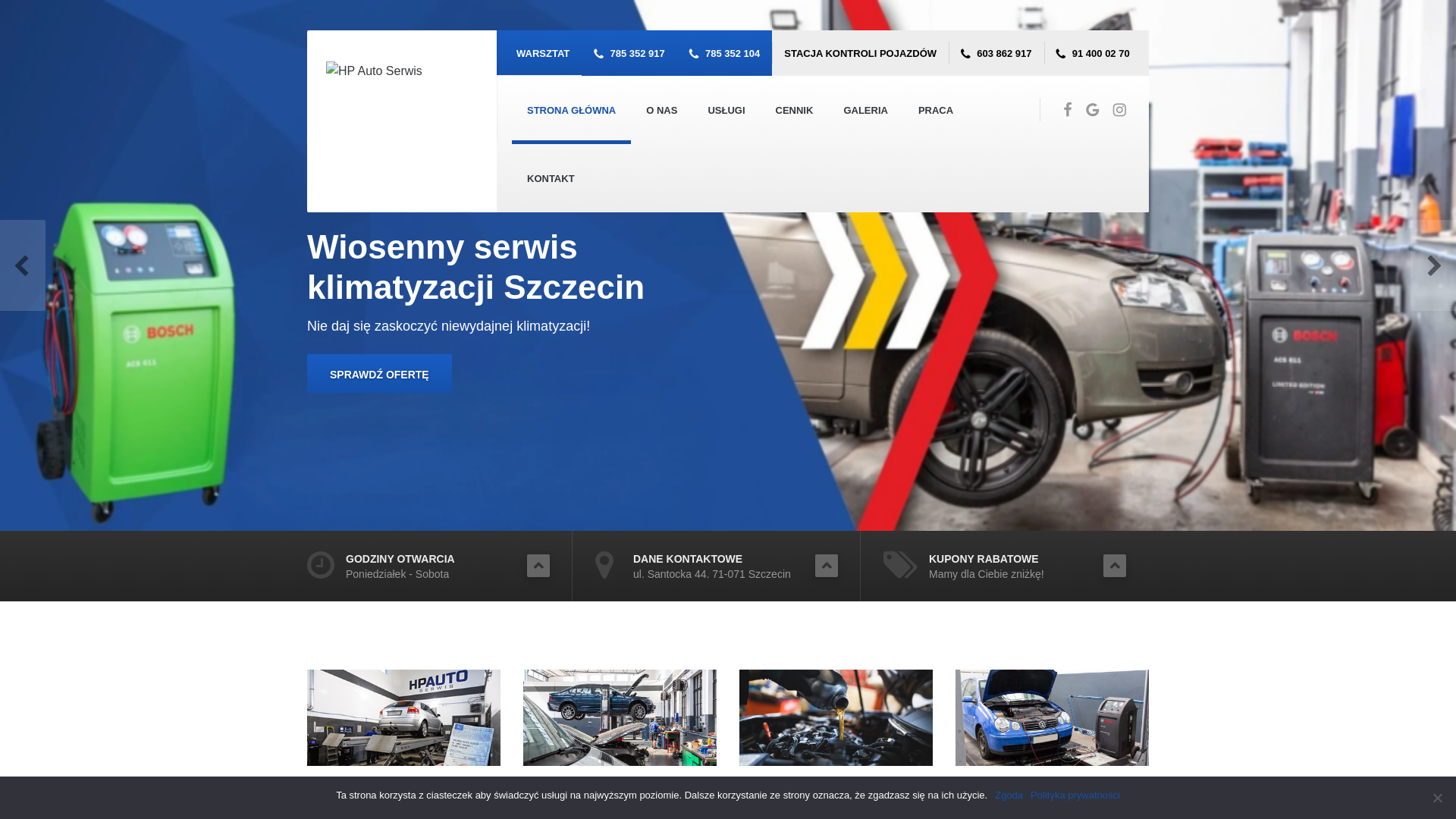
Task: Open the Instagram icon link
Action: pos(1119,110)
